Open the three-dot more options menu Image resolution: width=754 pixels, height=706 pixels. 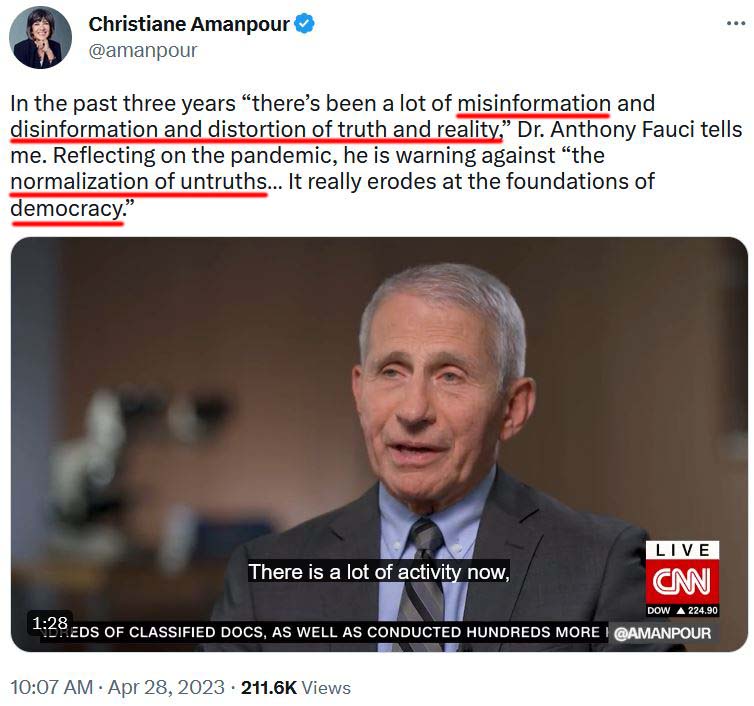coord(736,23)
